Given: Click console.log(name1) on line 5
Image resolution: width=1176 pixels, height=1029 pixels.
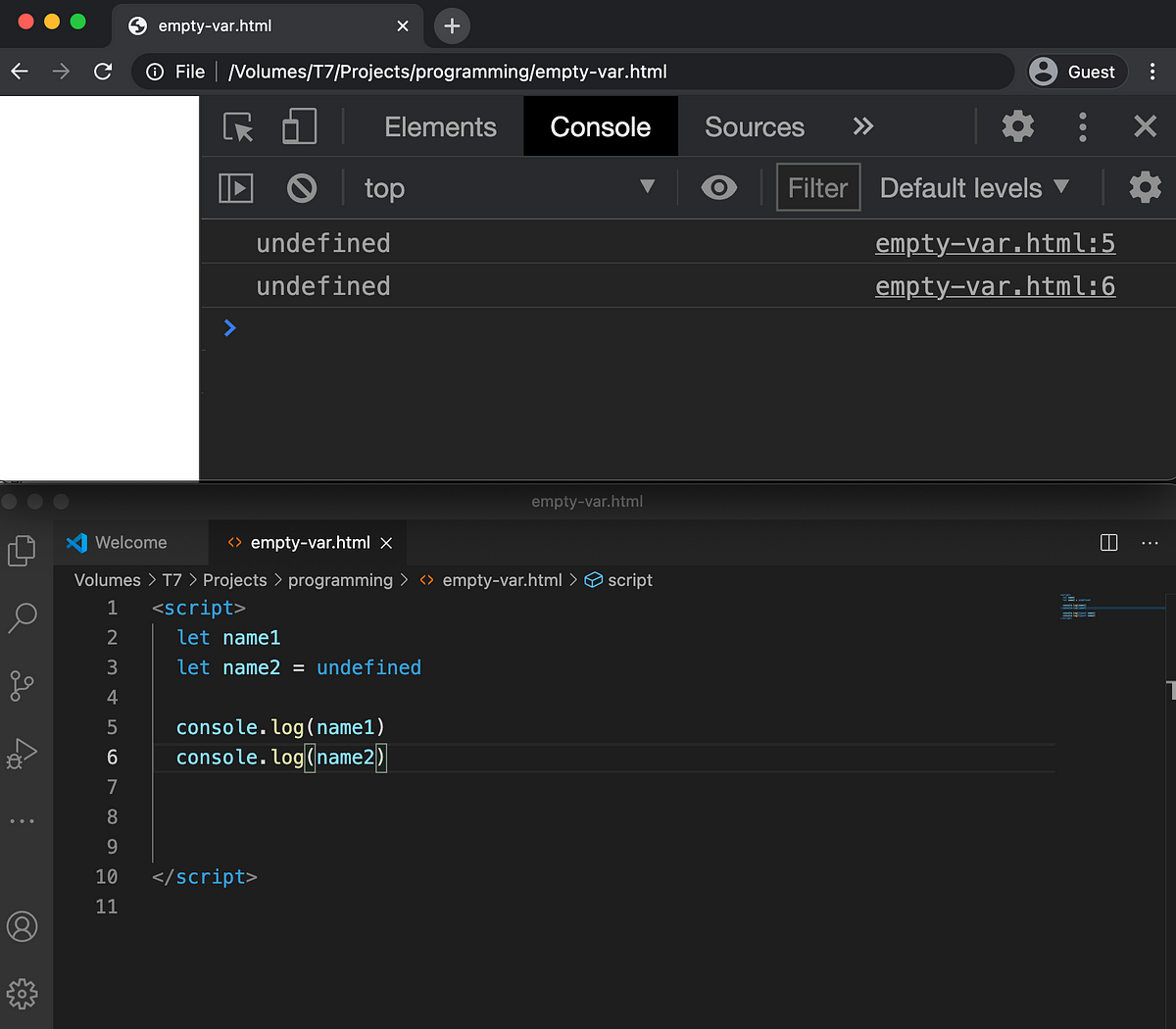Looking at the screenshot, I should click(x=280, y=727).
